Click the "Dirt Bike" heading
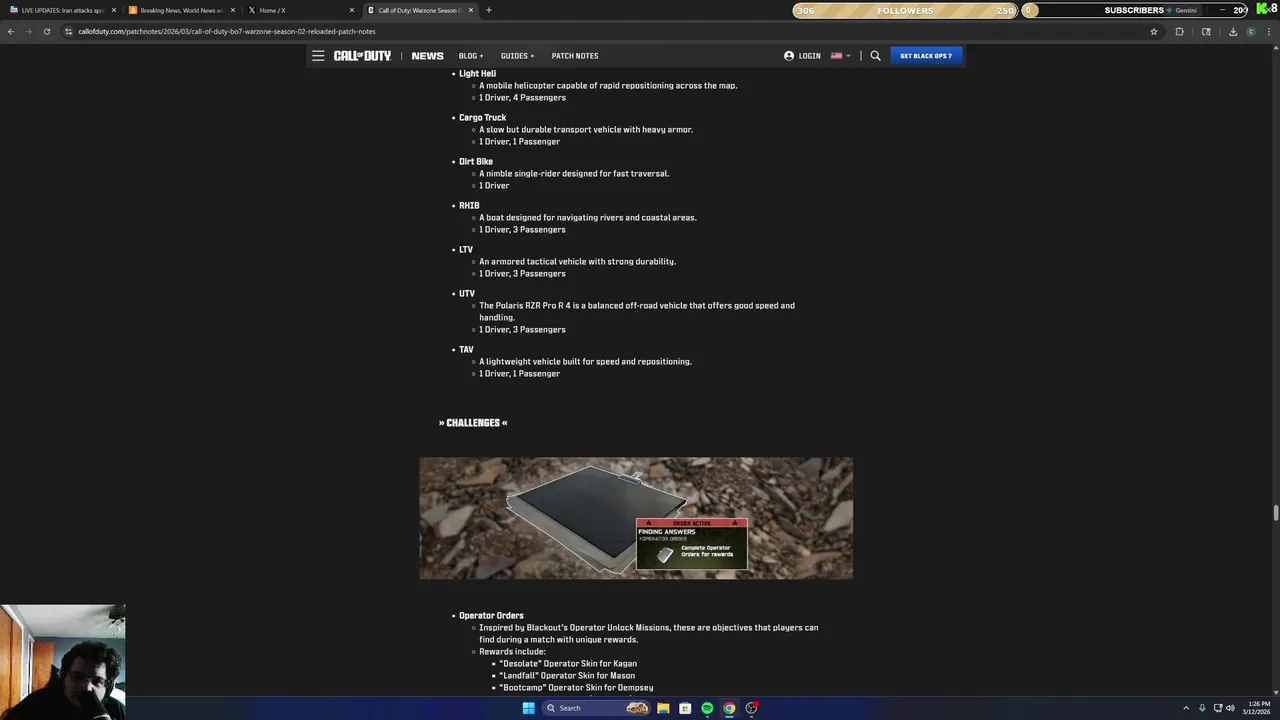This screenshot has height=720, width=1280. tap(476, 162)
